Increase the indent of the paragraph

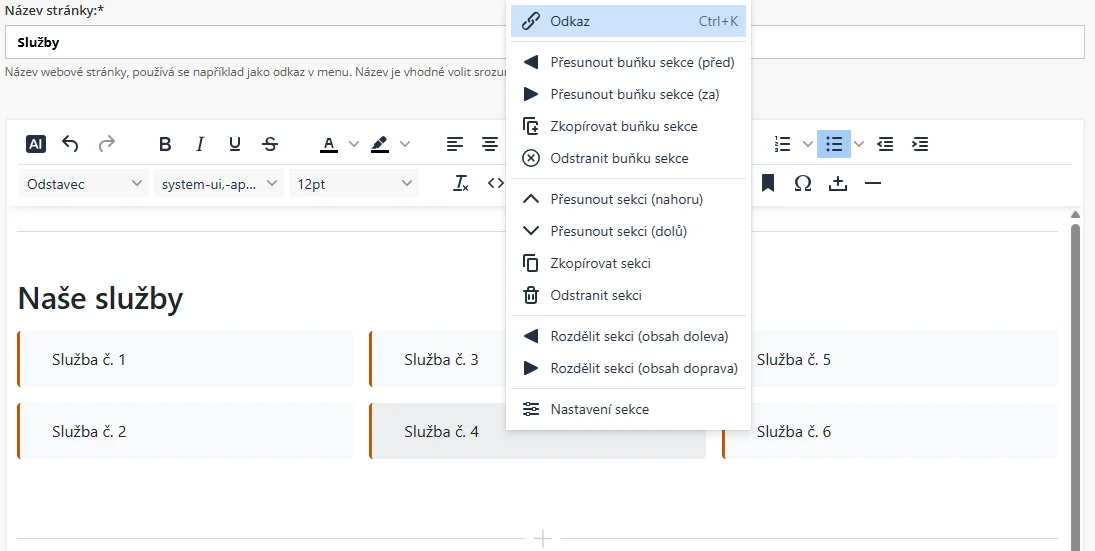(x=920, y=144)
